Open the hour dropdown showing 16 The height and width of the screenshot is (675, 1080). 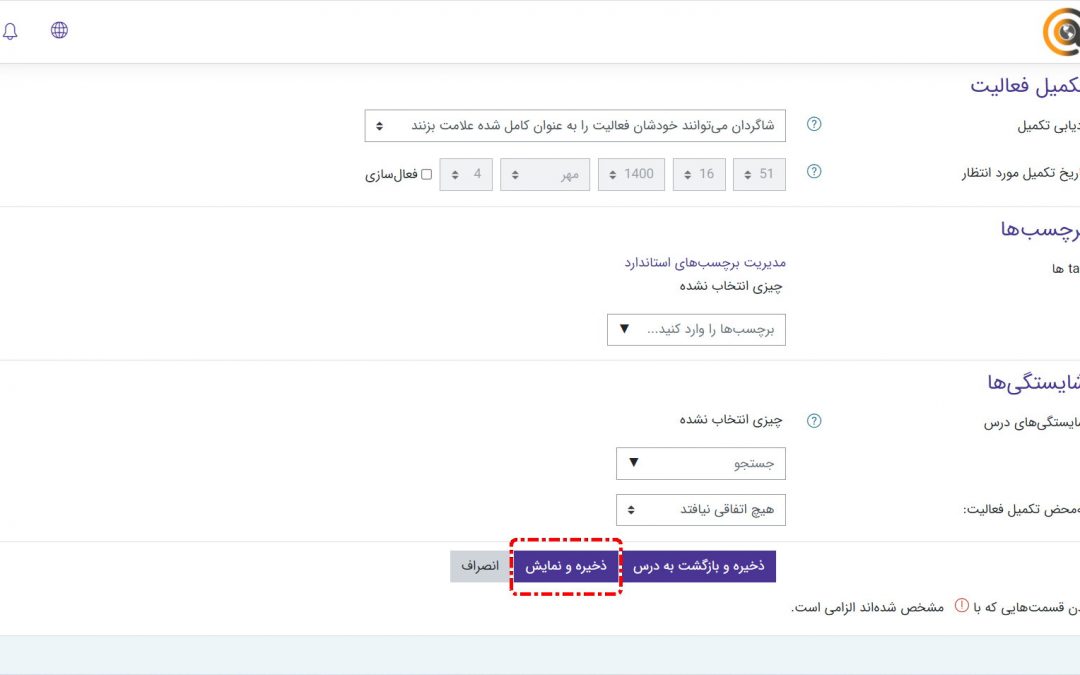[699, 174]
